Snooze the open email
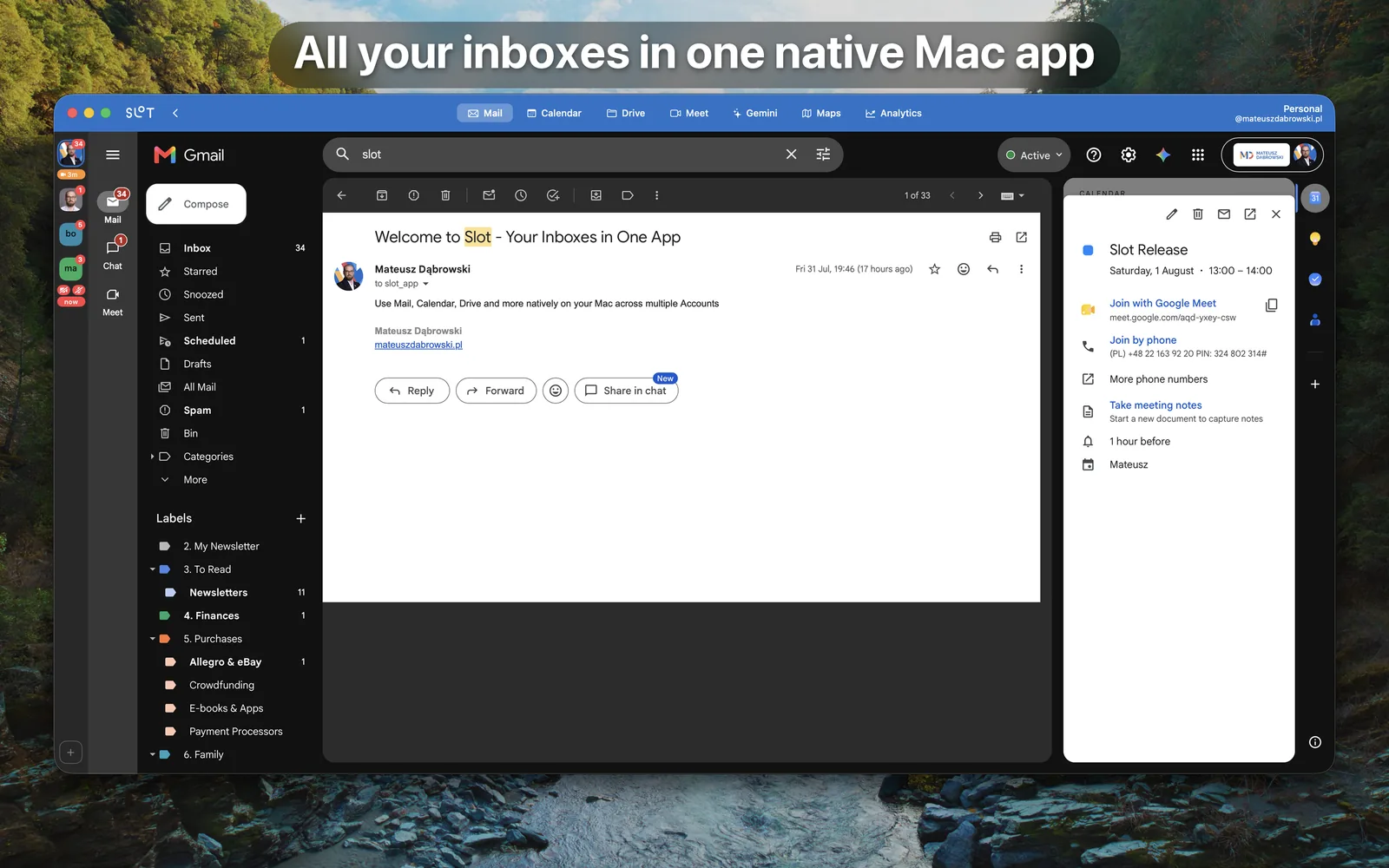The height and width of the screenshot is (868, 1389). [521, 195]
